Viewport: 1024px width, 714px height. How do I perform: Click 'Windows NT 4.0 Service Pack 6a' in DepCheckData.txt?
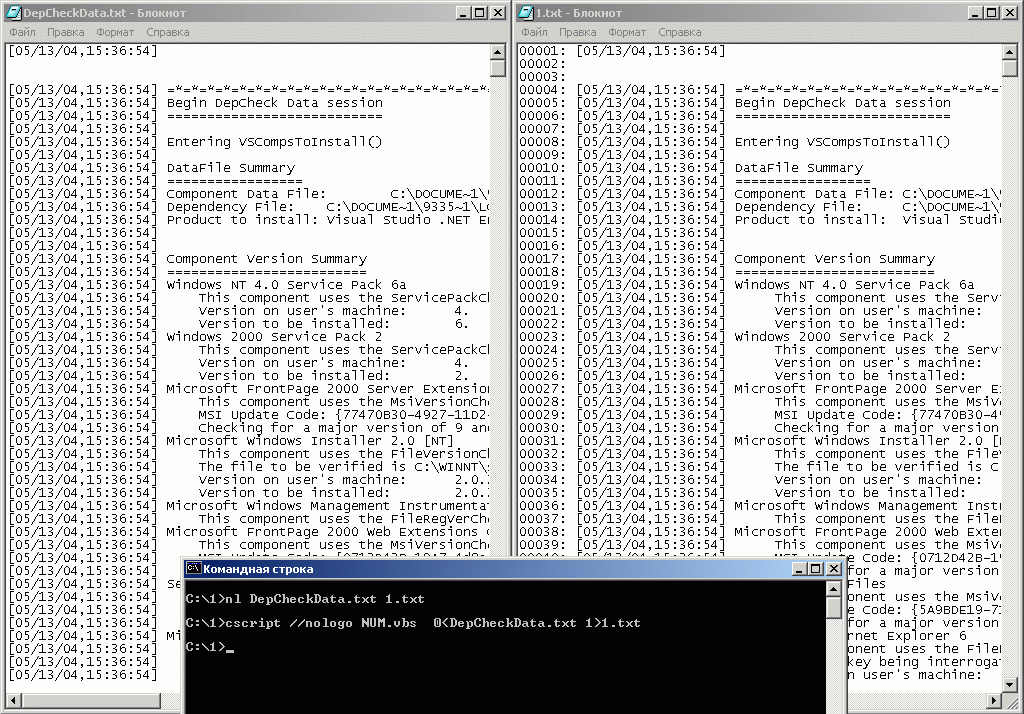[286, 285]
